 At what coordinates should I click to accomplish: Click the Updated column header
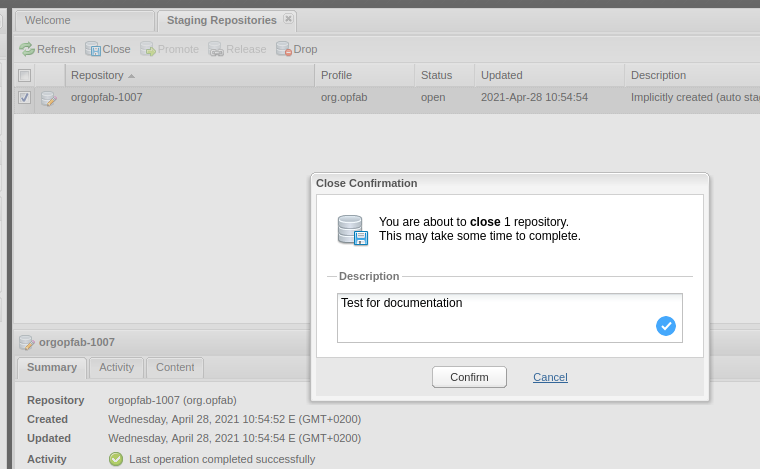550,75
